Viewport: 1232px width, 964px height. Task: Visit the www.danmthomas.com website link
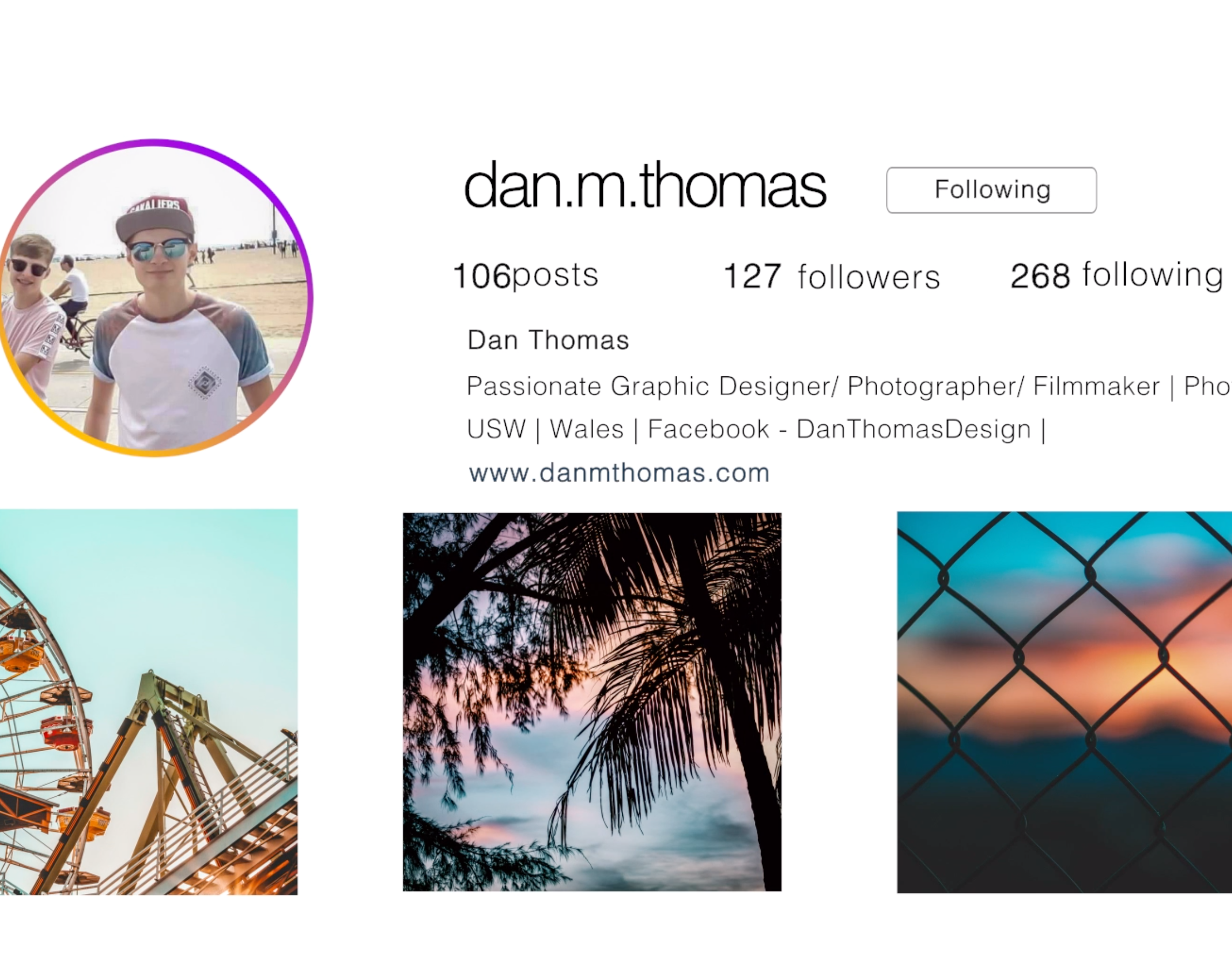pyautogui.click(x=619, y=473)
